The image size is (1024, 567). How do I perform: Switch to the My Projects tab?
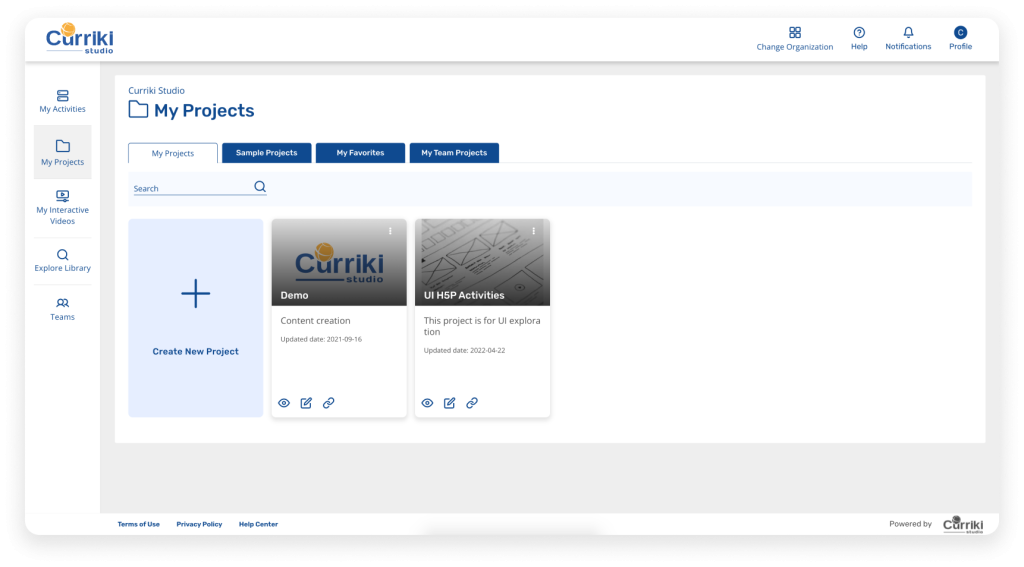point(173,153)
